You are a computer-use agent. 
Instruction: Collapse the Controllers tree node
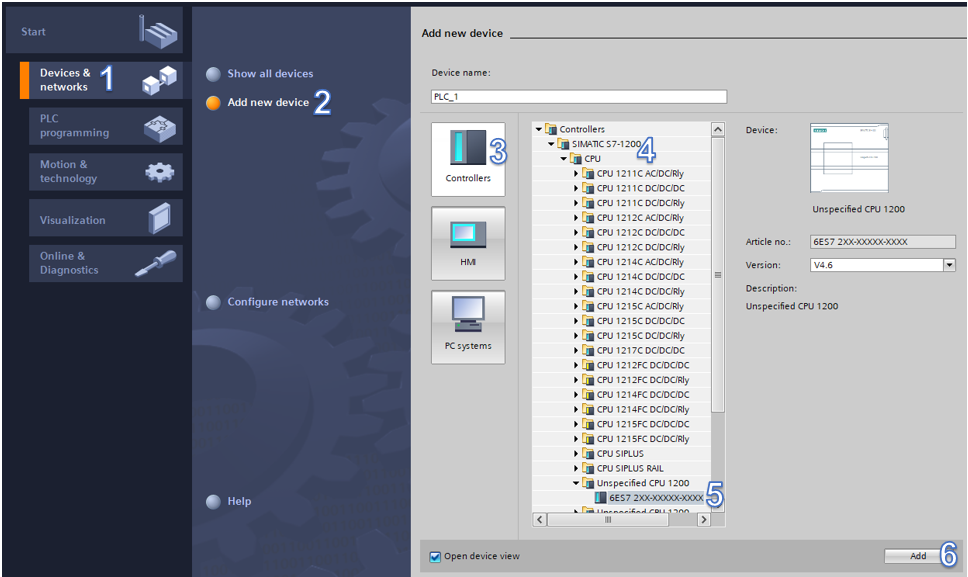click(538, 129)
